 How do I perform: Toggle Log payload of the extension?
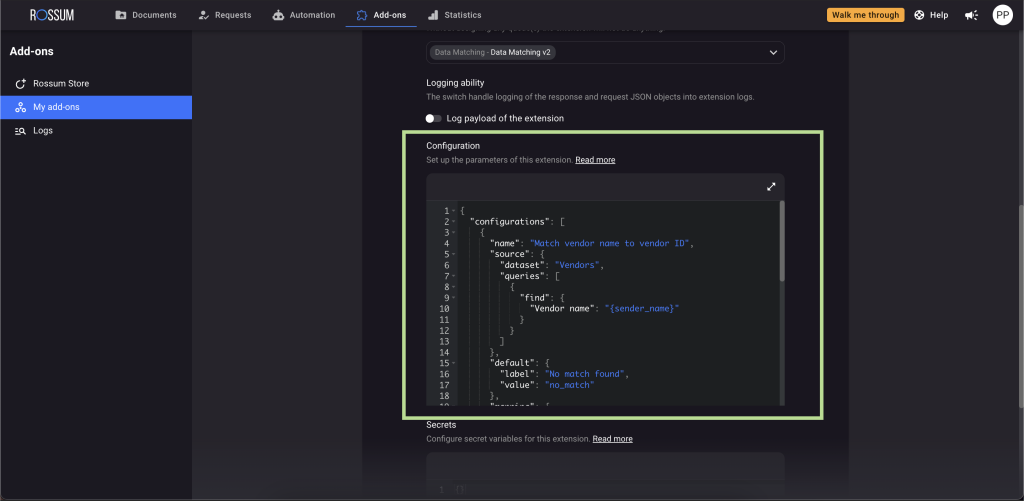pos(433,118)
